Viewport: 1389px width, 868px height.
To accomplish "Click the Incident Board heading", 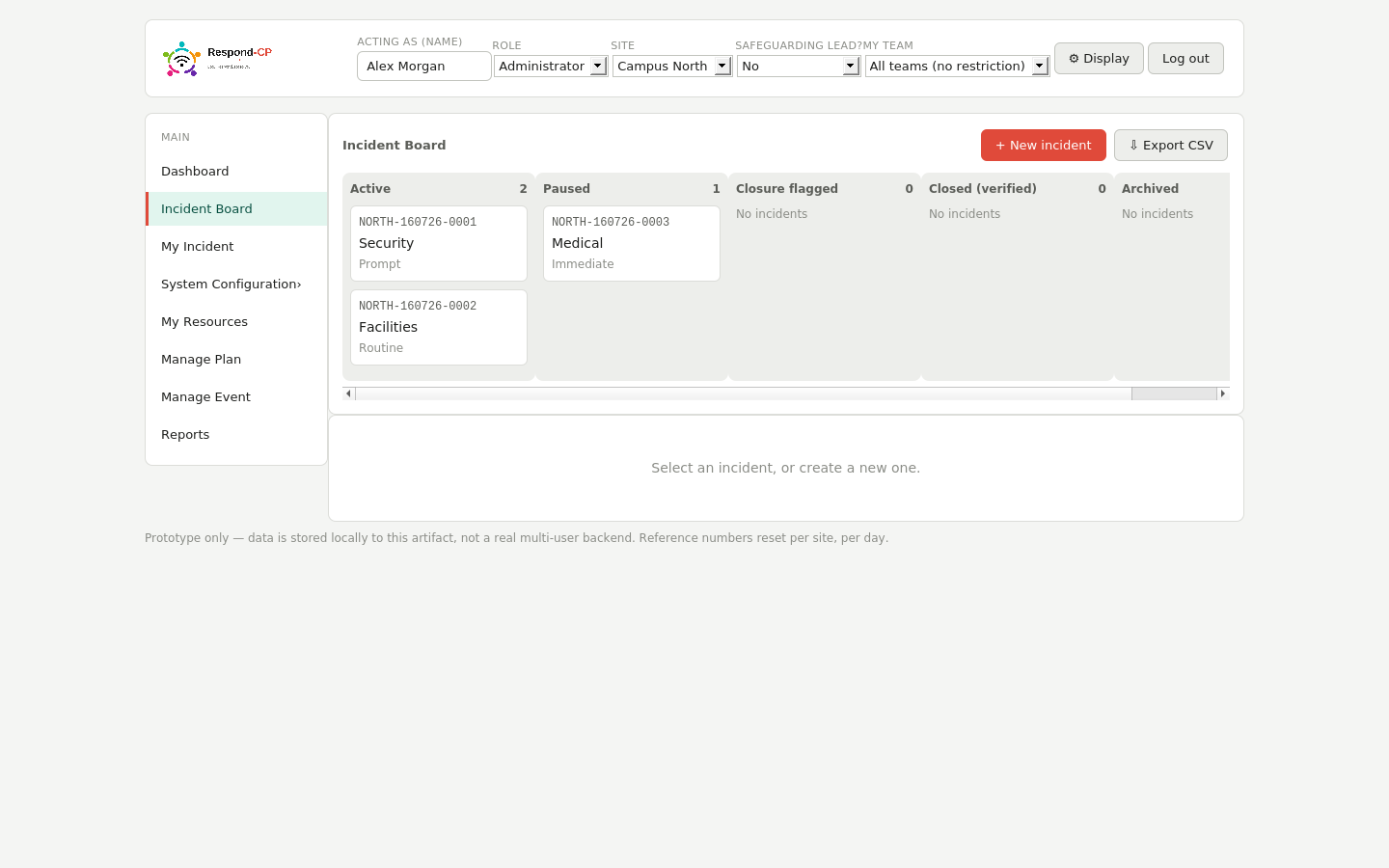I will coord(395,146).
